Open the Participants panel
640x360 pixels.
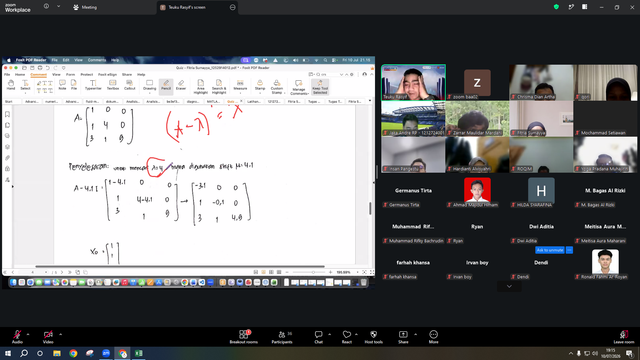point(282,337)
